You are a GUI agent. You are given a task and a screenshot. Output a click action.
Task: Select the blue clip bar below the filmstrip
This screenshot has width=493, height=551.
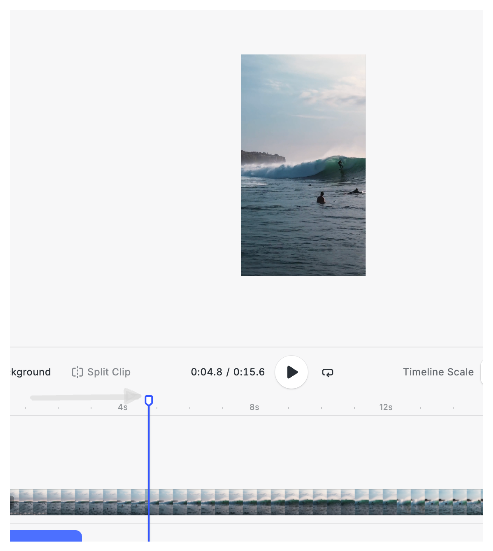46,536
